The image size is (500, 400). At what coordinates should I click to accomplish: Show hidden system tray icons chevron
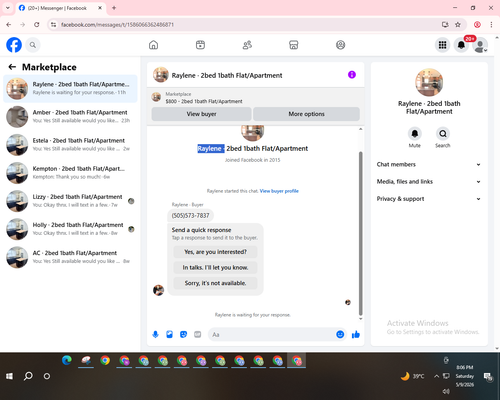[436, 376]
